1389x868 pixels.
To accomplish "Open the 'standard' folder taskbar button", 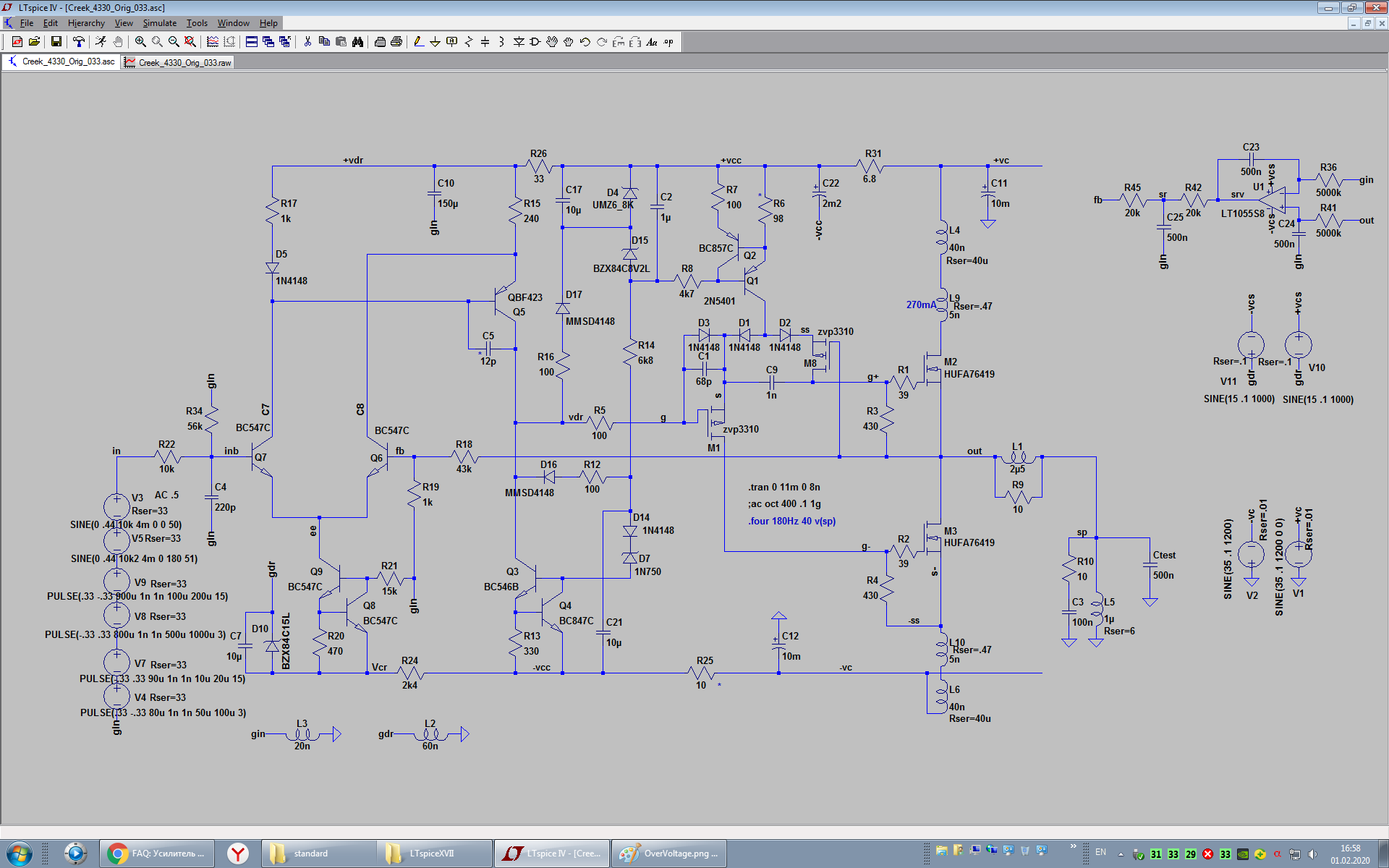I will tap(318, 854).
